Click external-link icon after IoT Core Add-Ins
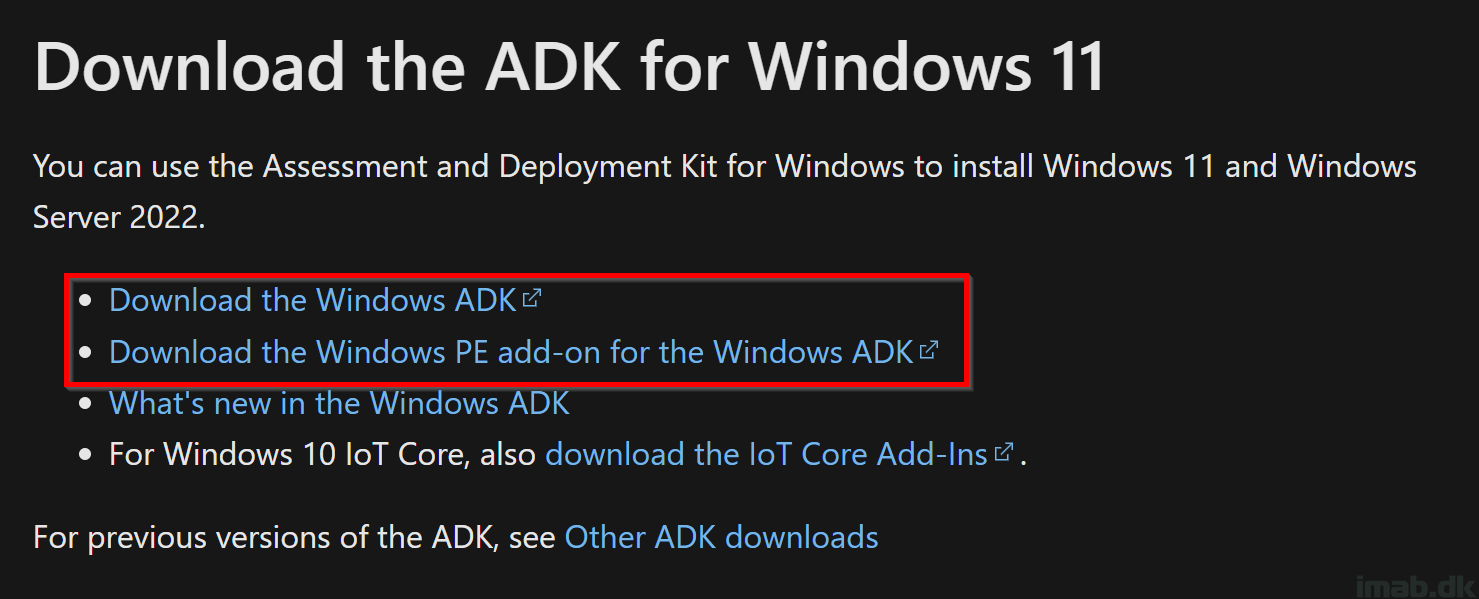The image size is (1479, 599). (1004, 452)
